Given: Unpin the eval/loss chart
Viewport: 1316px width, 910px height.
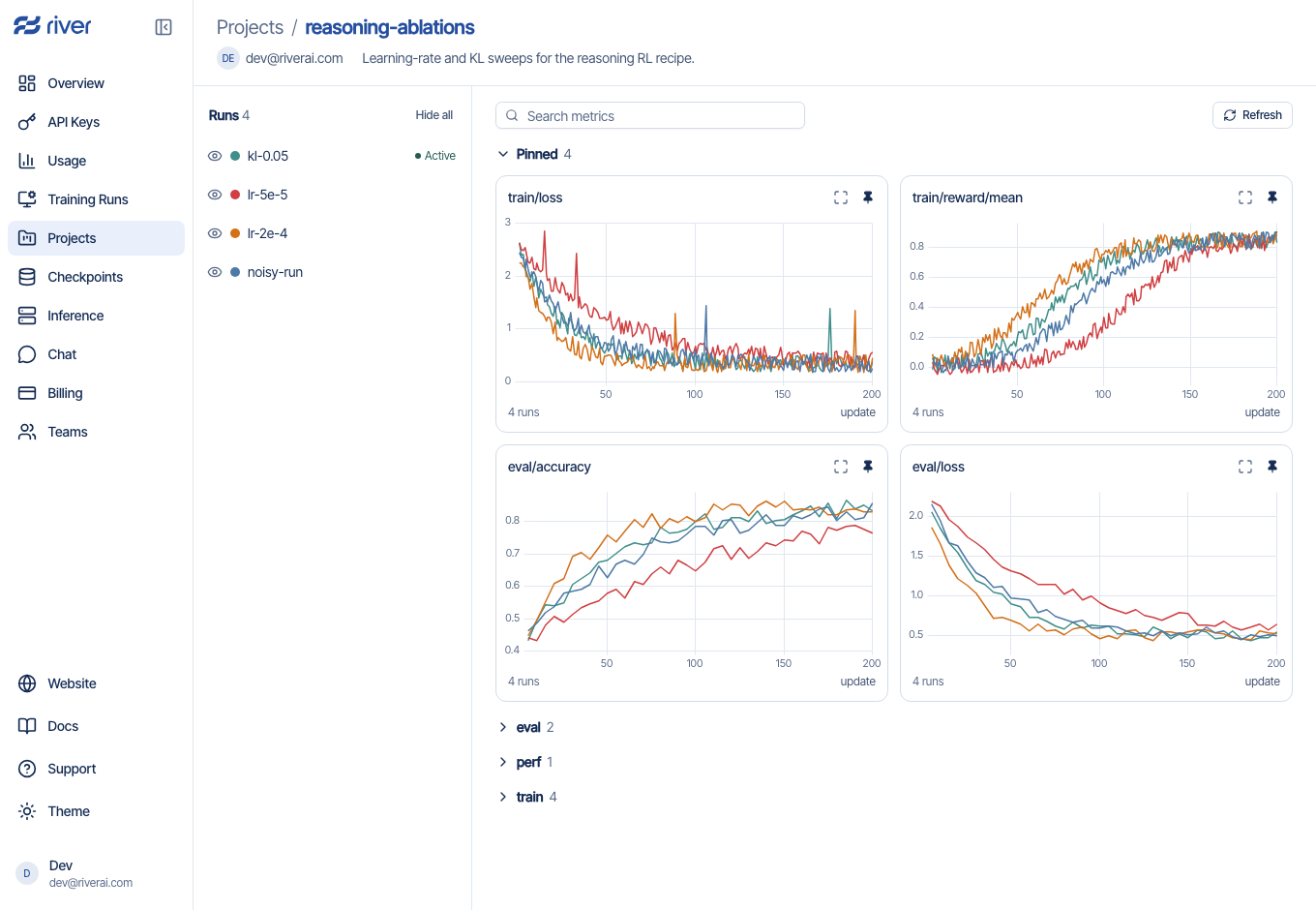Looking at the screenshot, I should point(1272,467).
